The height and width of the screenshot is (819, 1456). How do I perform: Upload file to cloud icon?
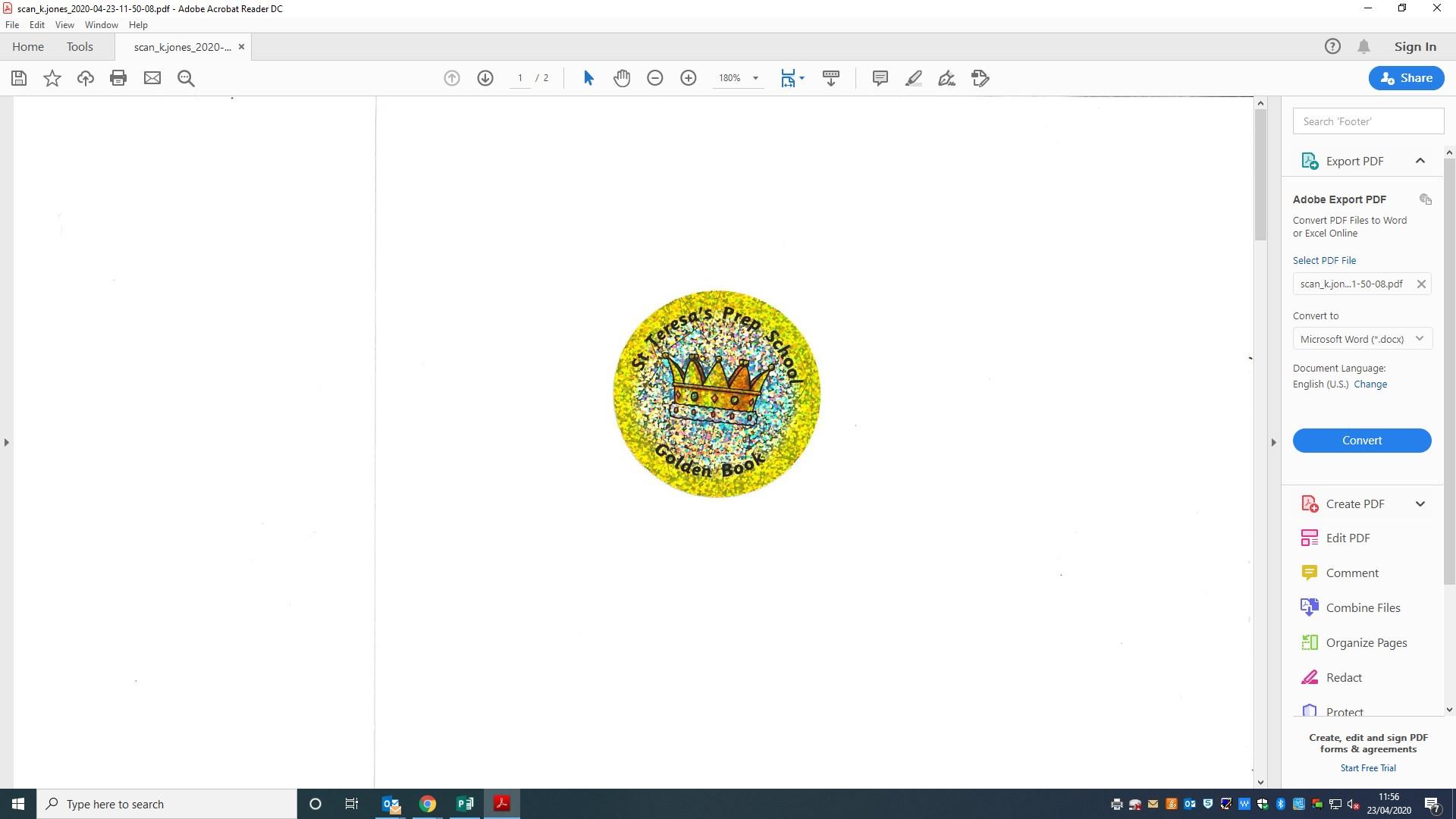(x=86, y=78)
